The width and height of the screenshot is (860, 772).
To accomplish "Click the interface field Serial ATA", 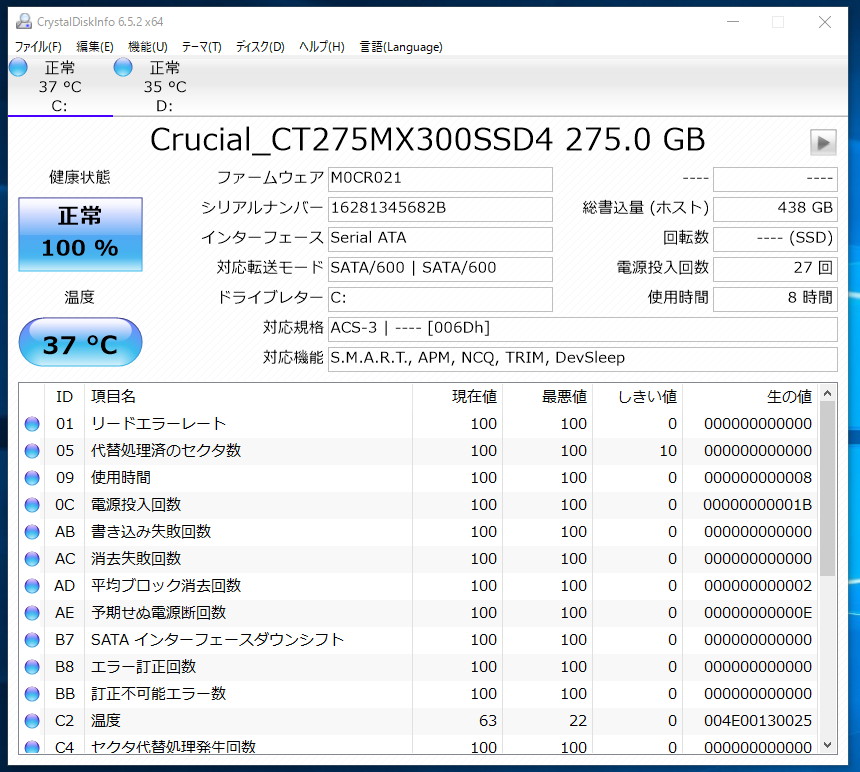I will point(440,239).
